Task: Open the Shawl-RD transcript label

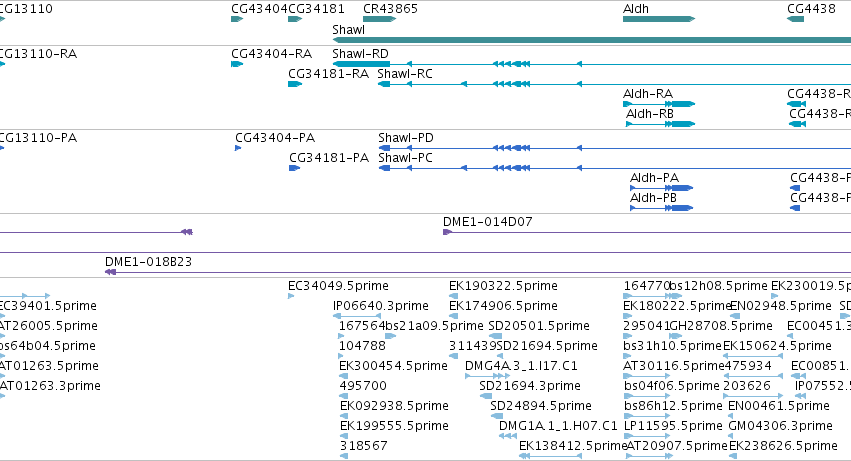Action: click(x=360, y=54)
